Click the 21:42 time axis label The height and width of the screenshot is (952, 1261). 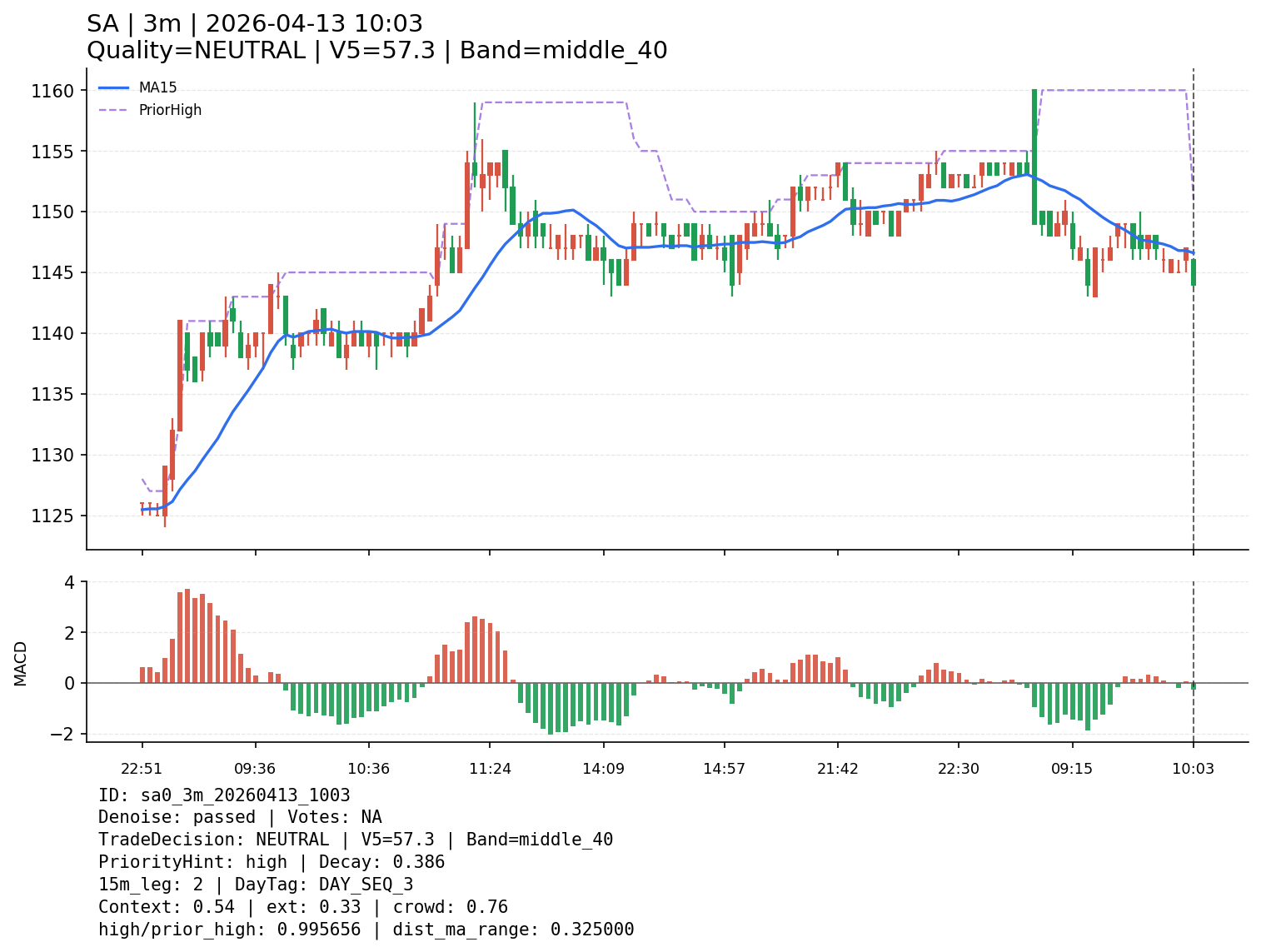[837, 769]
